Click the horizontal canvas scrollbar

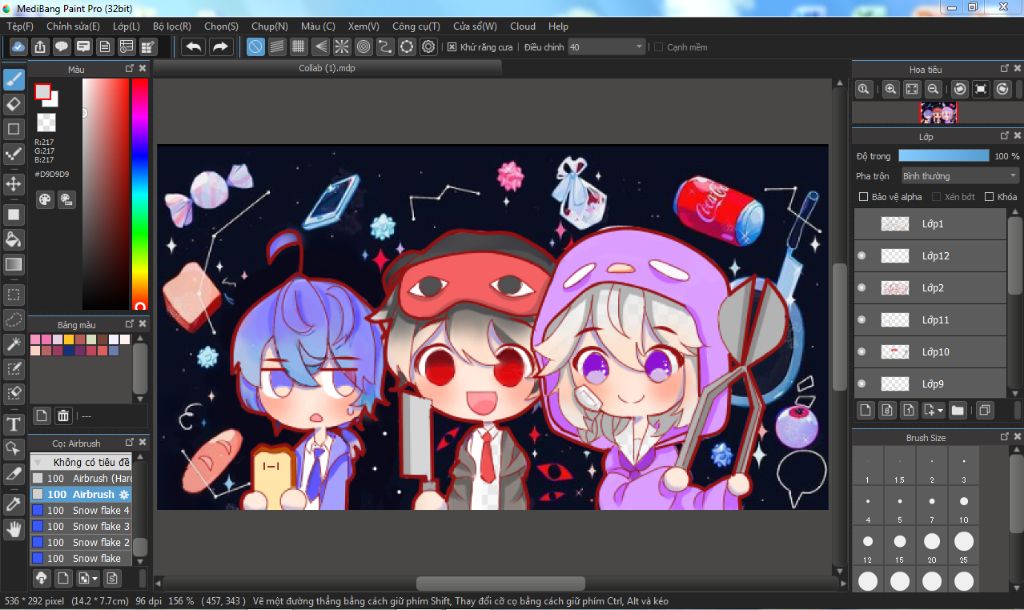pyautogui.click(x=500, y=582)
